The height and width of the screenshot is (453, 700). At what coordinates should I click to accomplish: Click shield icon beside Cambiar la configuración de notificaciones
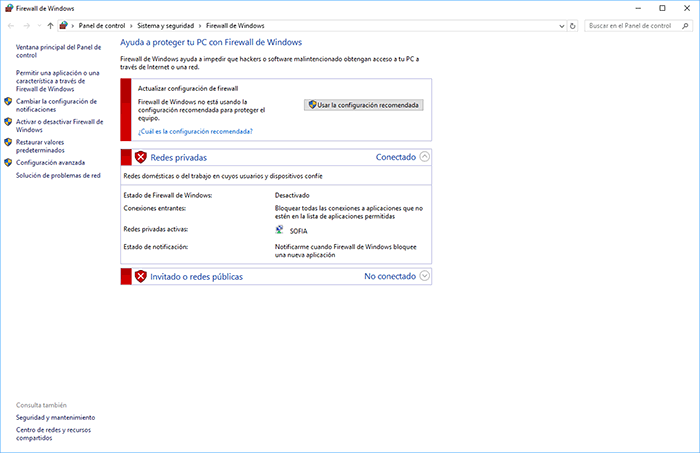click(x=8, y=101)
